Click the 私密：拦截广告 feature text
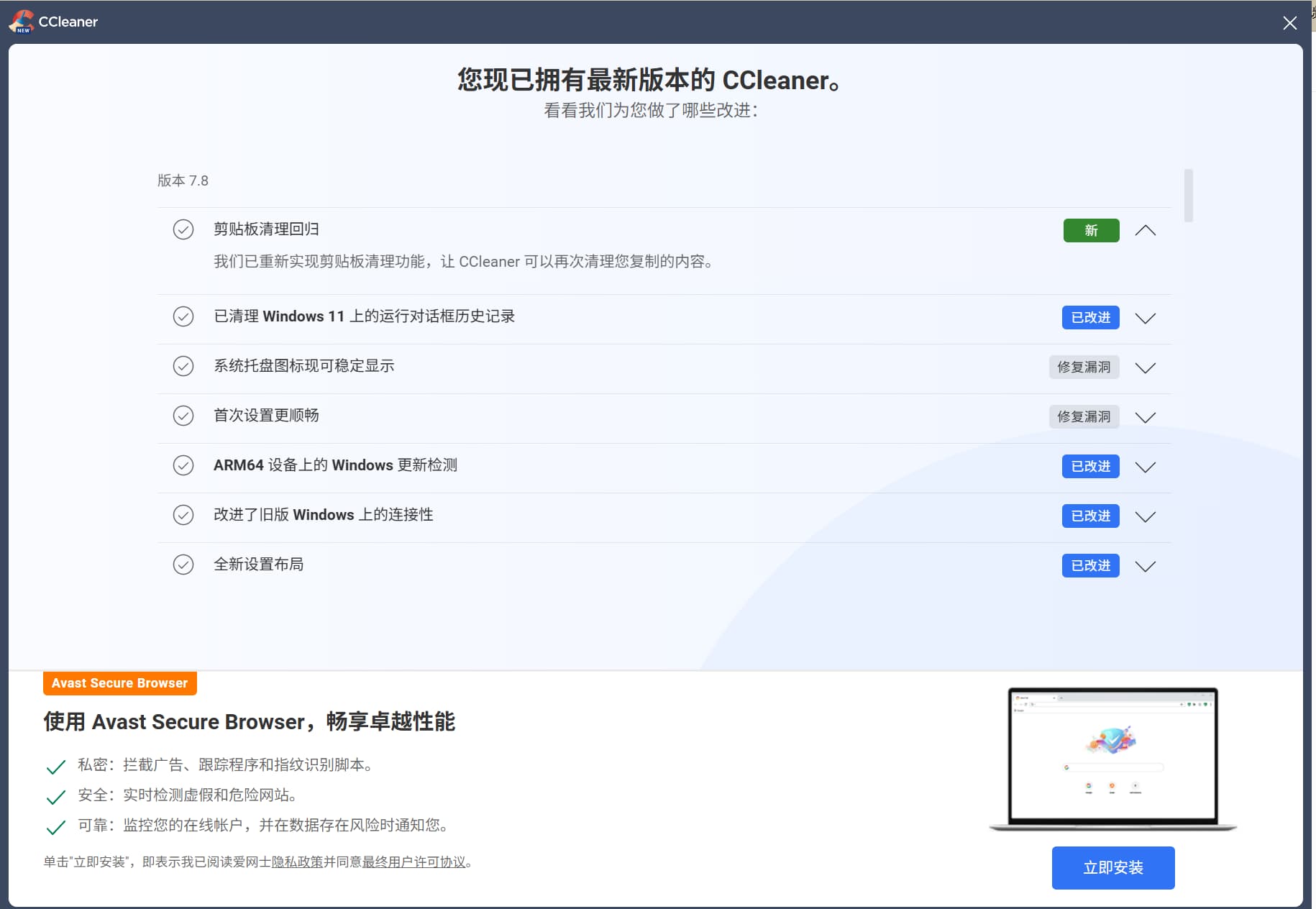This screenshot has width=1316, height=909. pyautogui.click(x=227, y=764)
